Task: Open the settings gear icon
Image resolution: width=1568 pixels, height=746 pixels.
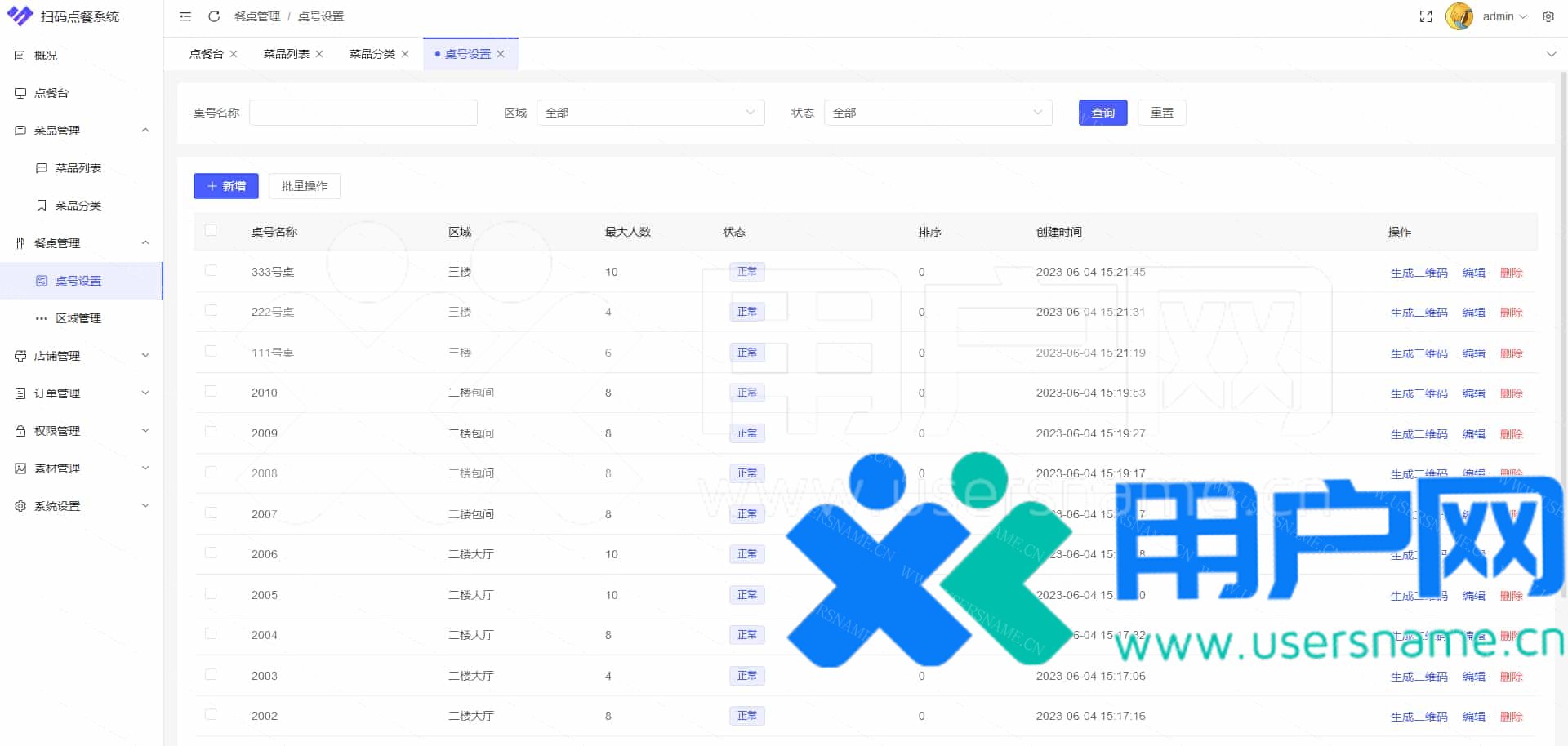Action: (x=1548, y=16)
